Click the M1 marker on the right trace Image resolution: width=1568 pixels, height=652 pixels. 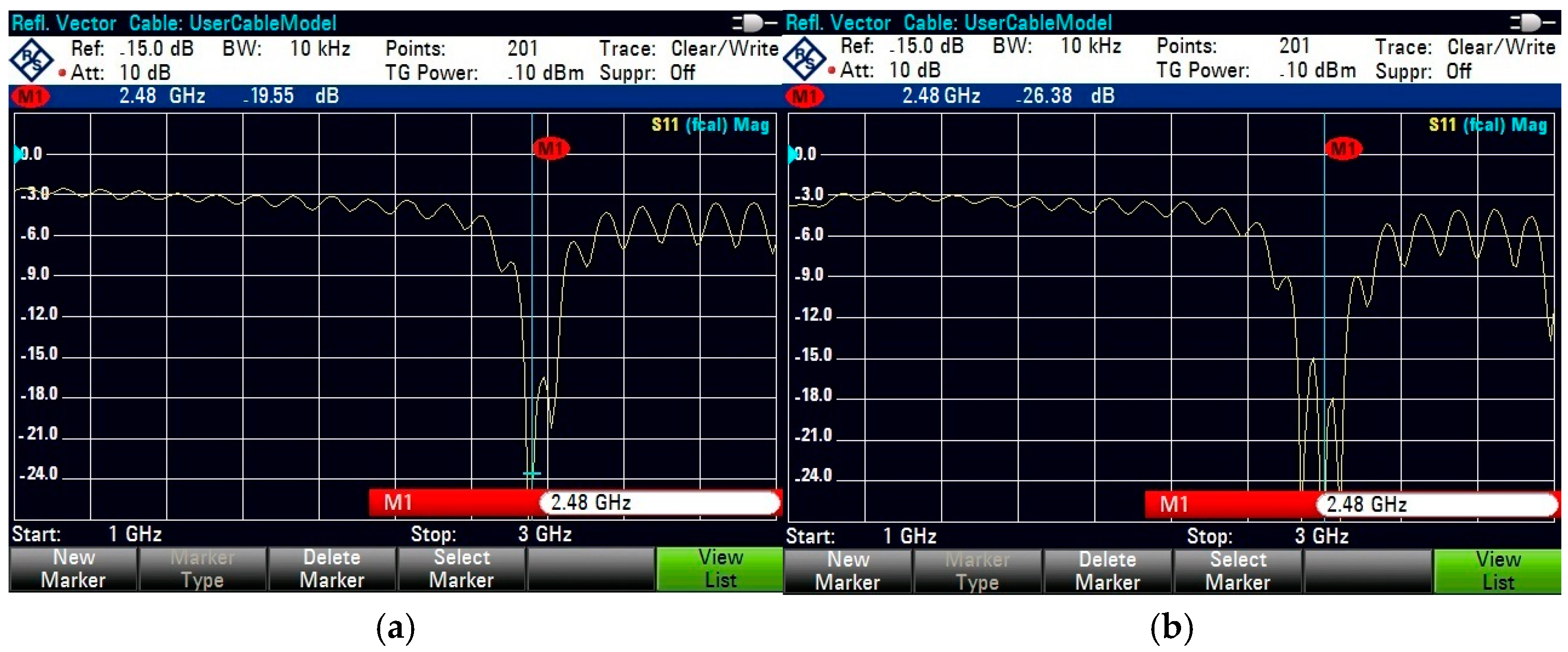1343,148
